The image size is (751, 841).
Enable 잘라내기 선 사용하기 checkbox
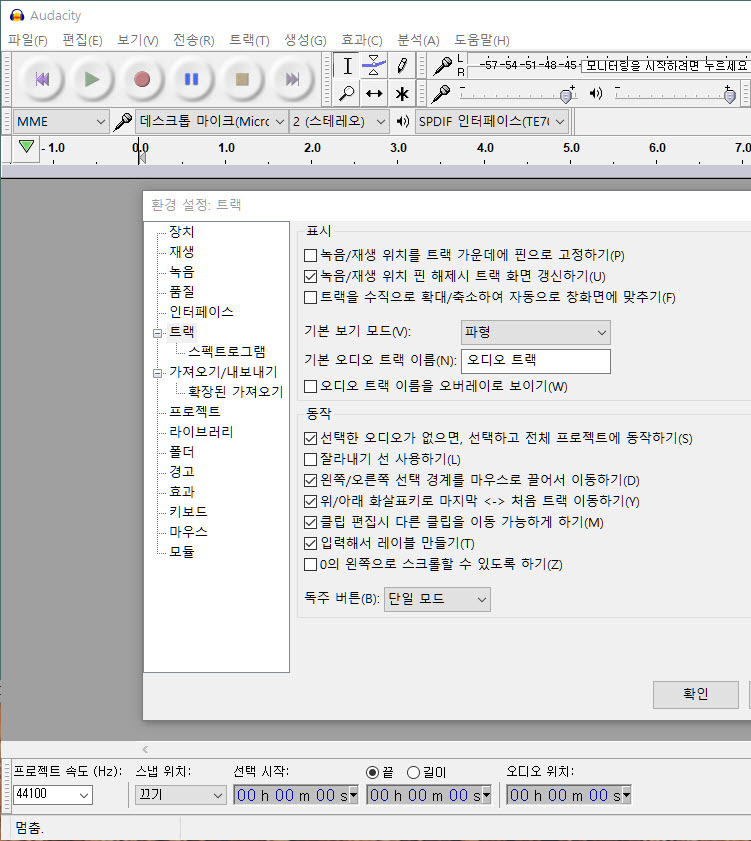(x=310, y=459)
